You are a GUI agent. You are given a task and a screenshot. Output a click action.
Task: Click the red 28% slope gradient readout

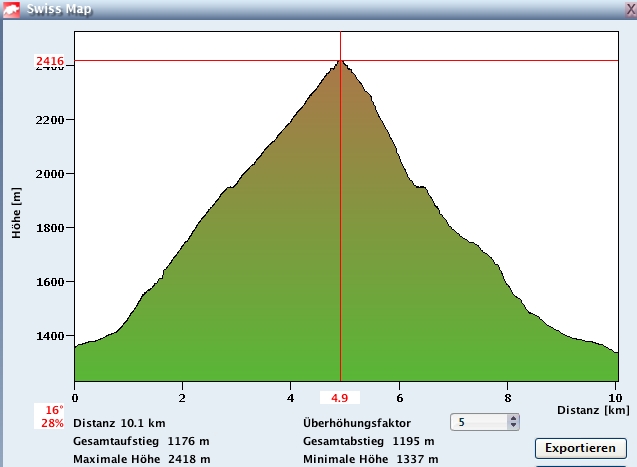pos(53,424)
